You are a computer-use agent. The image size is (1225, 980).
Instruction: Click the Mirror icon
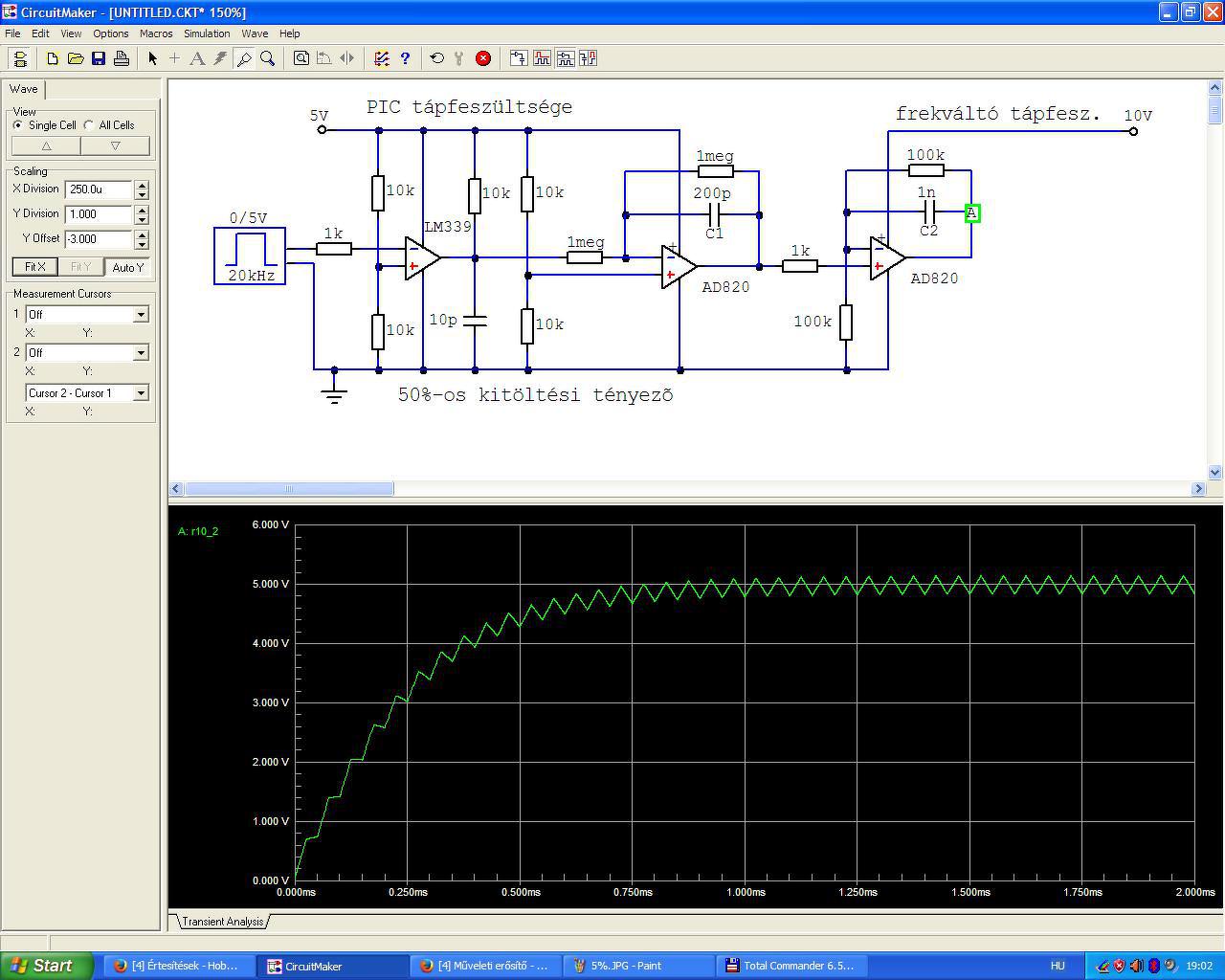[347, 58]
